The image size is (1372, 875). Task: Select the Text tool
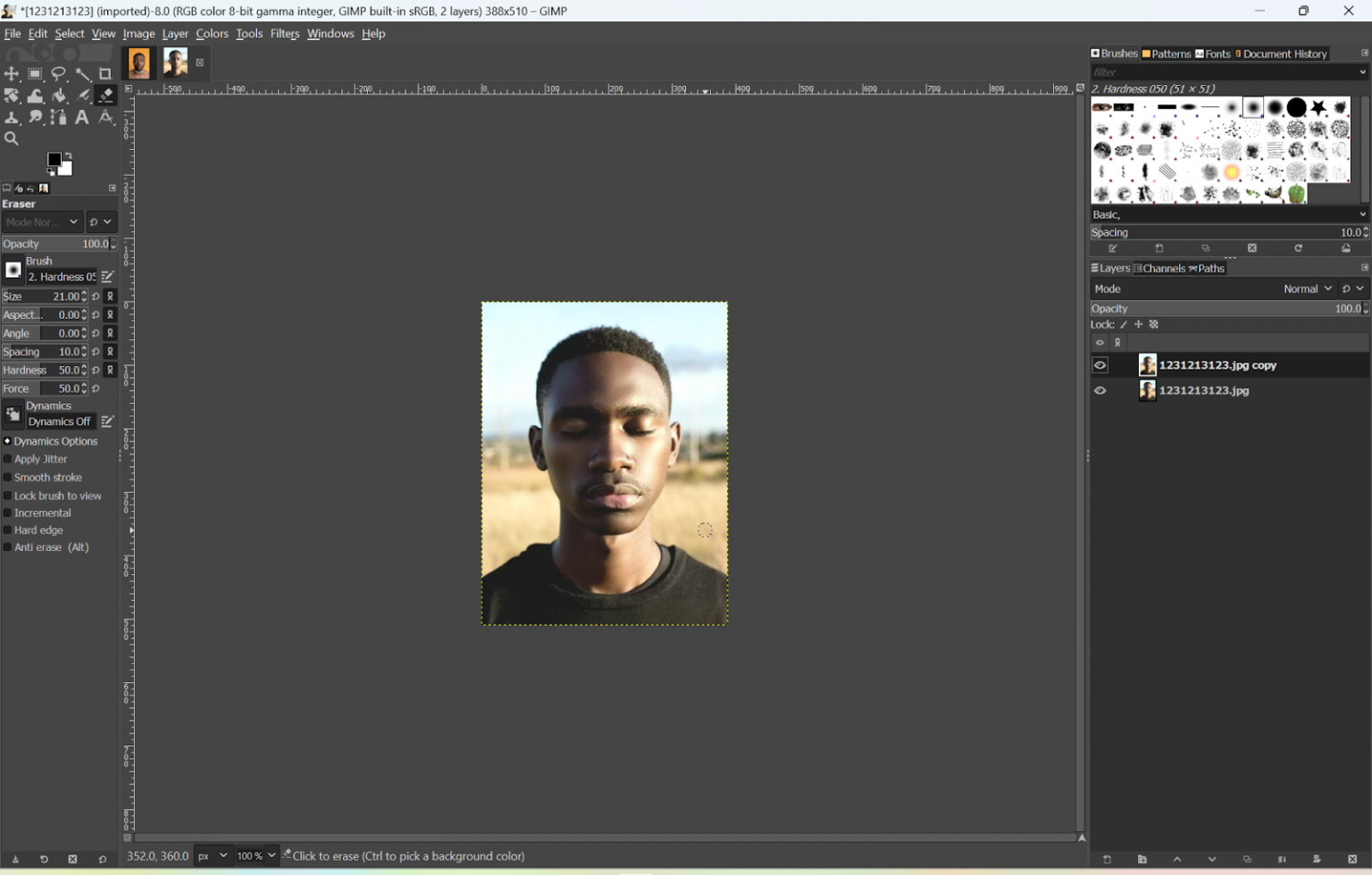(82, 117)
